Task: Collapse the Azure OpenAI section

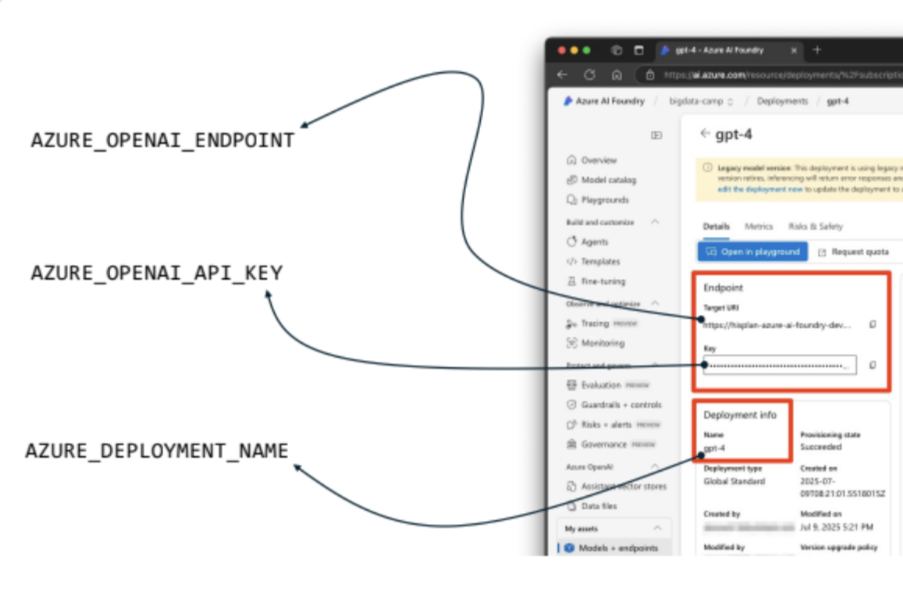Action: coord(655,467)
